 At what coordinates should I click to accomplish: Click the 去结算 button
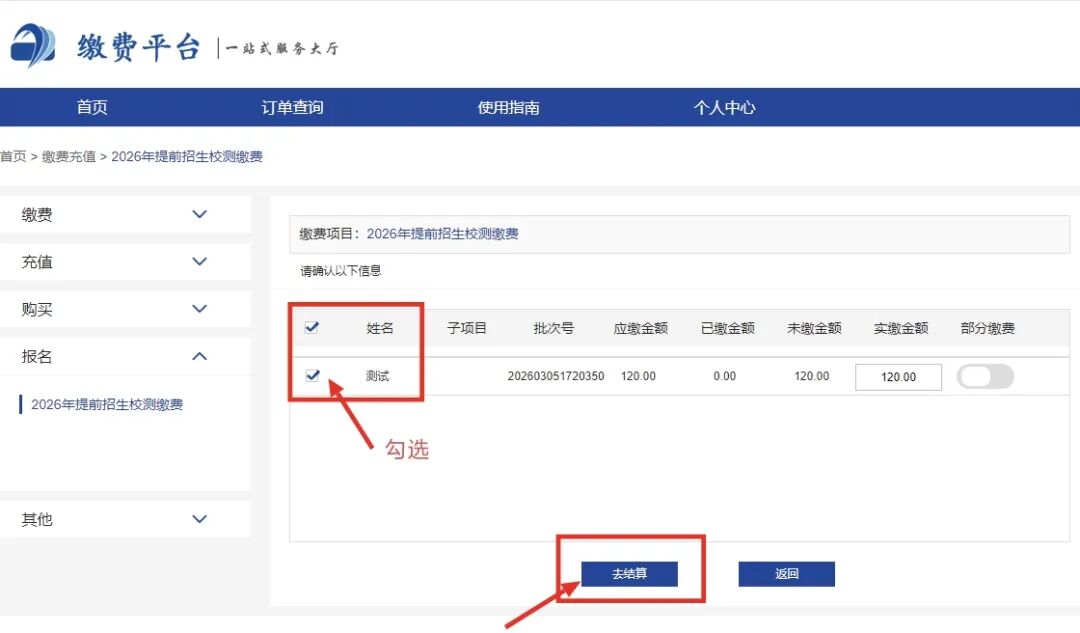click(x=629, y=573)
